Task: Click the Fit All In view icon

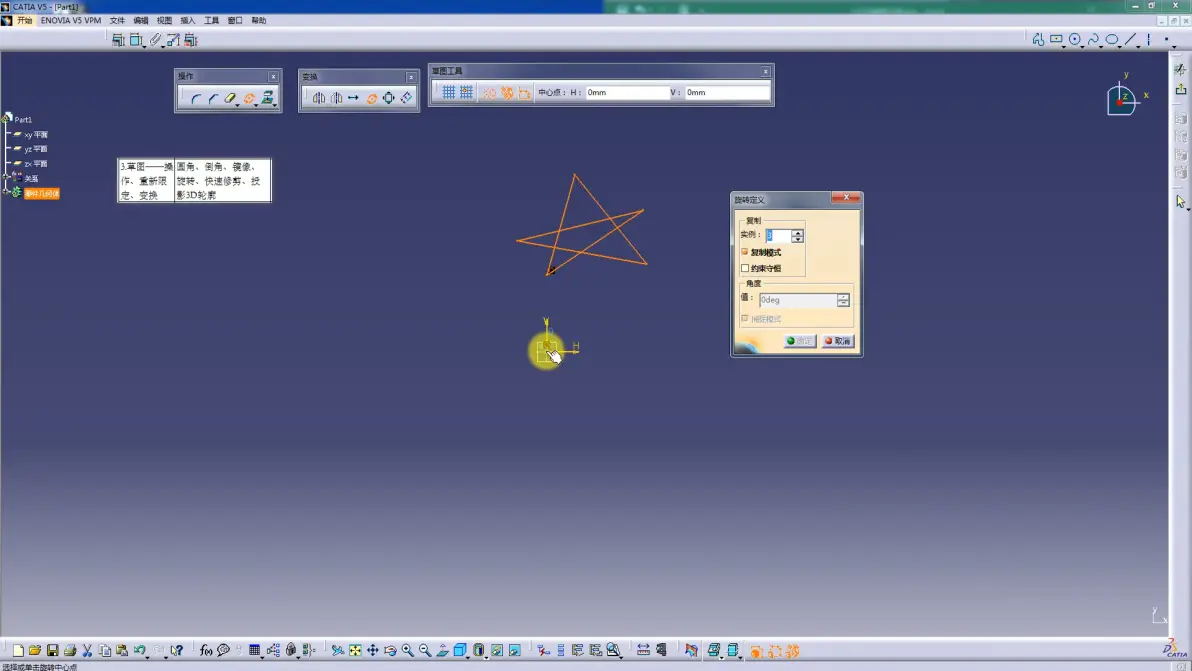Action: point(355,650)
